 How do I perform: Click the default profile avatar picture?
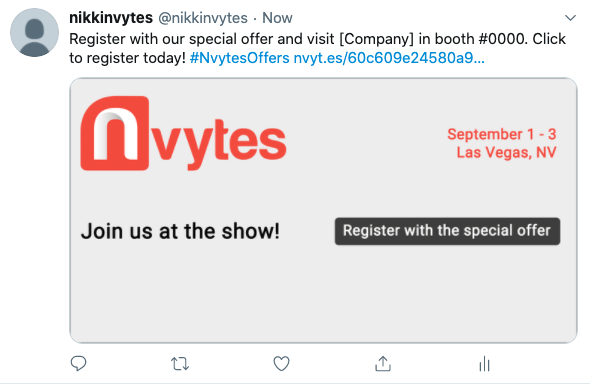[34, 33]
